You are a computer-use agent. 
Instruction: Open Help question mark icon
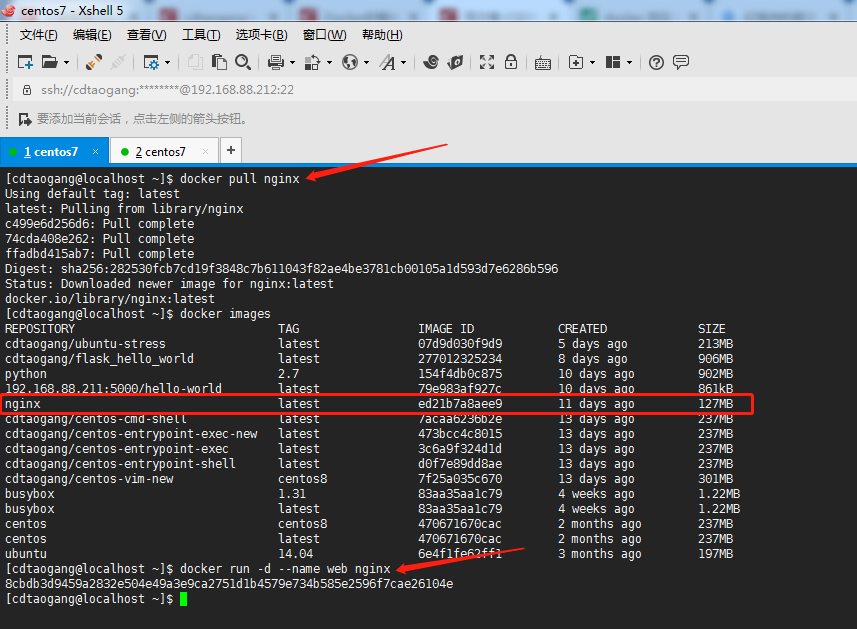pos(656,62)
